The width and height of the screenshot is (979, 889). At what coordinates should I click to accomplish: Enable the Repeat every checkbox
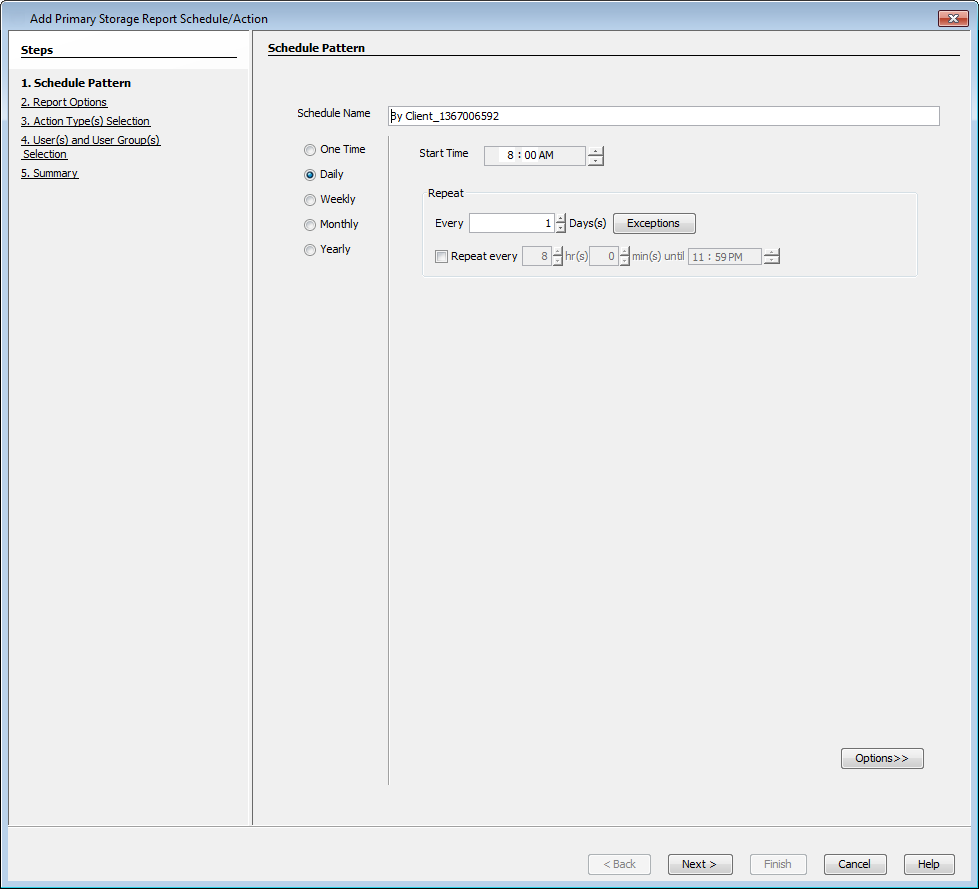441,256
